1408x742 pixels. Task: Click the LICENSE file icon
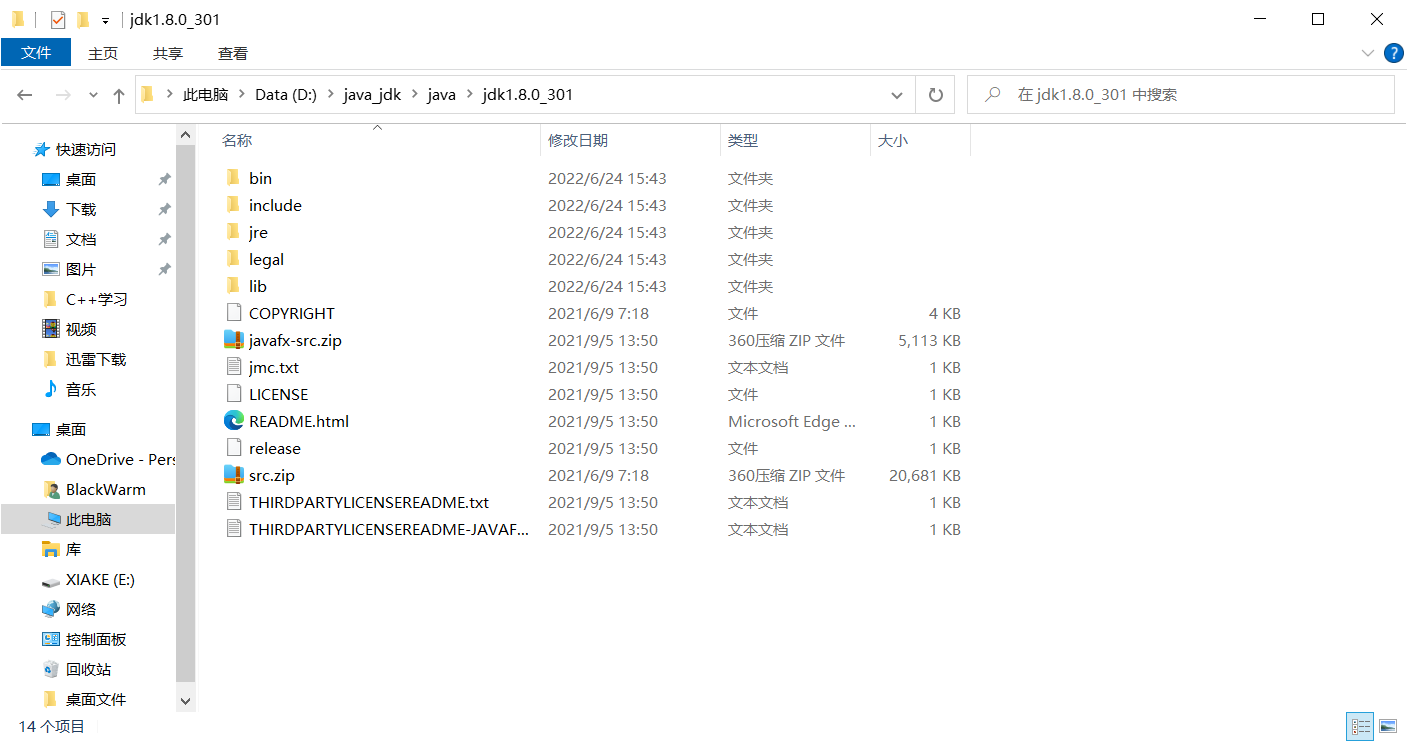click(x=233, y=394)
